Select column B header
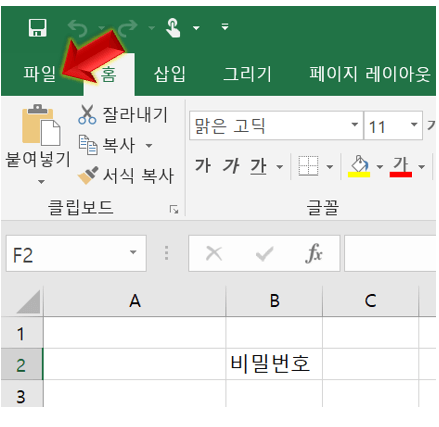The height and width of the screenshot is (427, 439). tap(274, 301)
